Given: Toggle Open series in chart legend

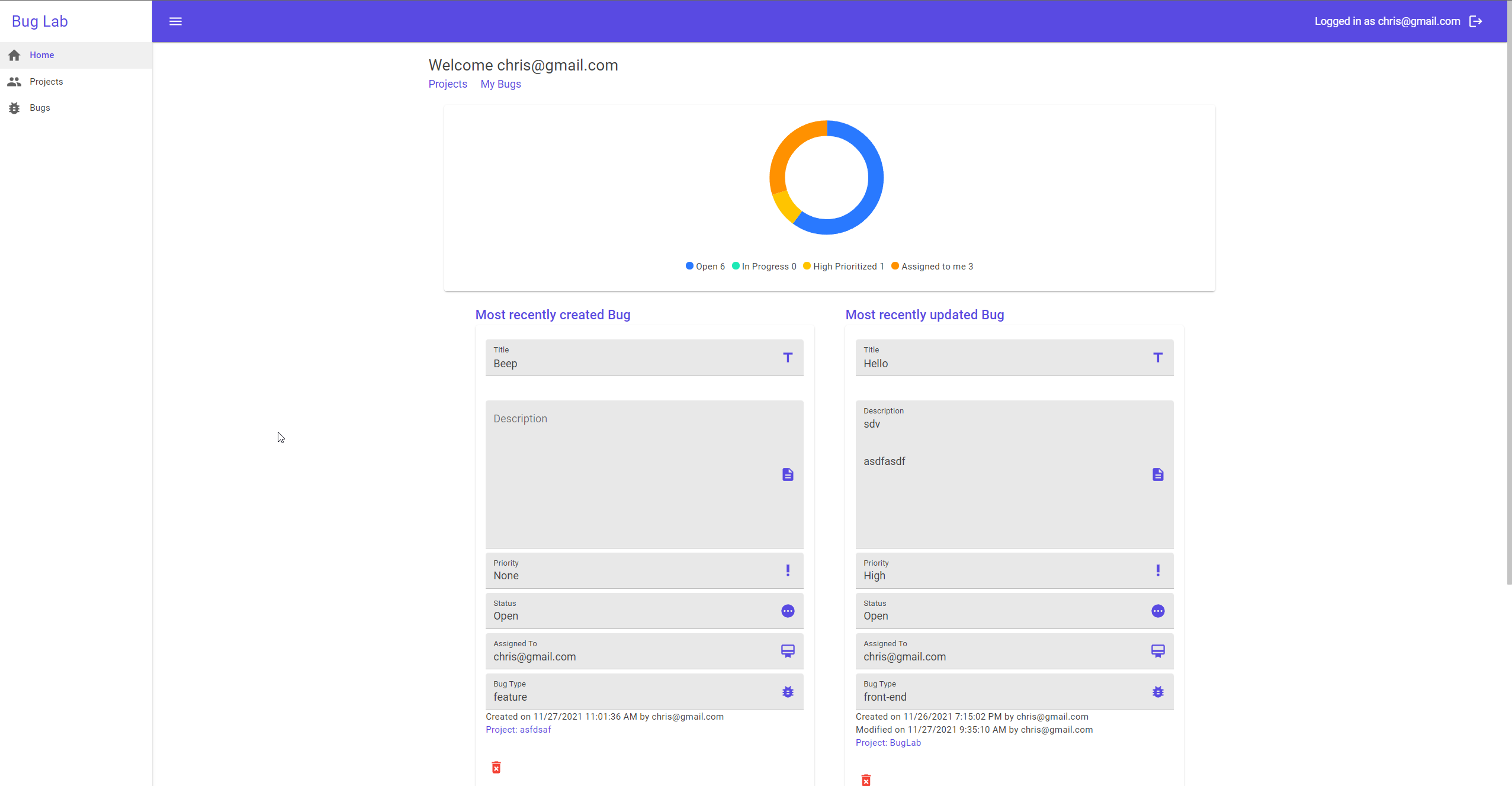Looking at the screenshot, I should coord(705,267).
